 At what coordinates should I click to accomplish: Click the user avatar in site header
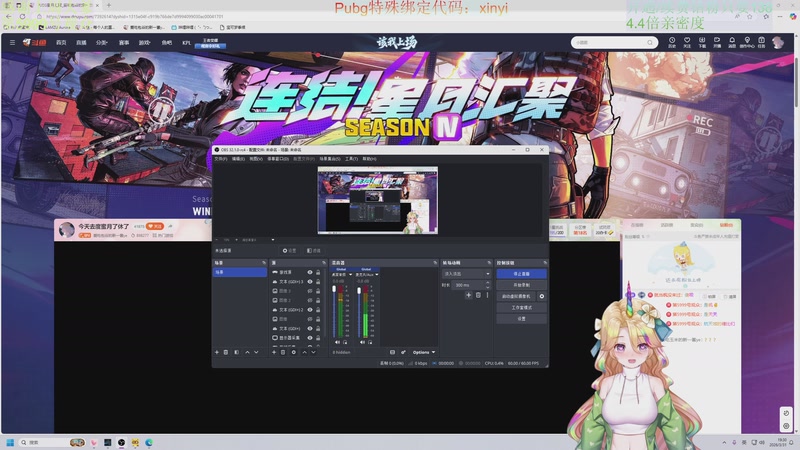[778, 42]
